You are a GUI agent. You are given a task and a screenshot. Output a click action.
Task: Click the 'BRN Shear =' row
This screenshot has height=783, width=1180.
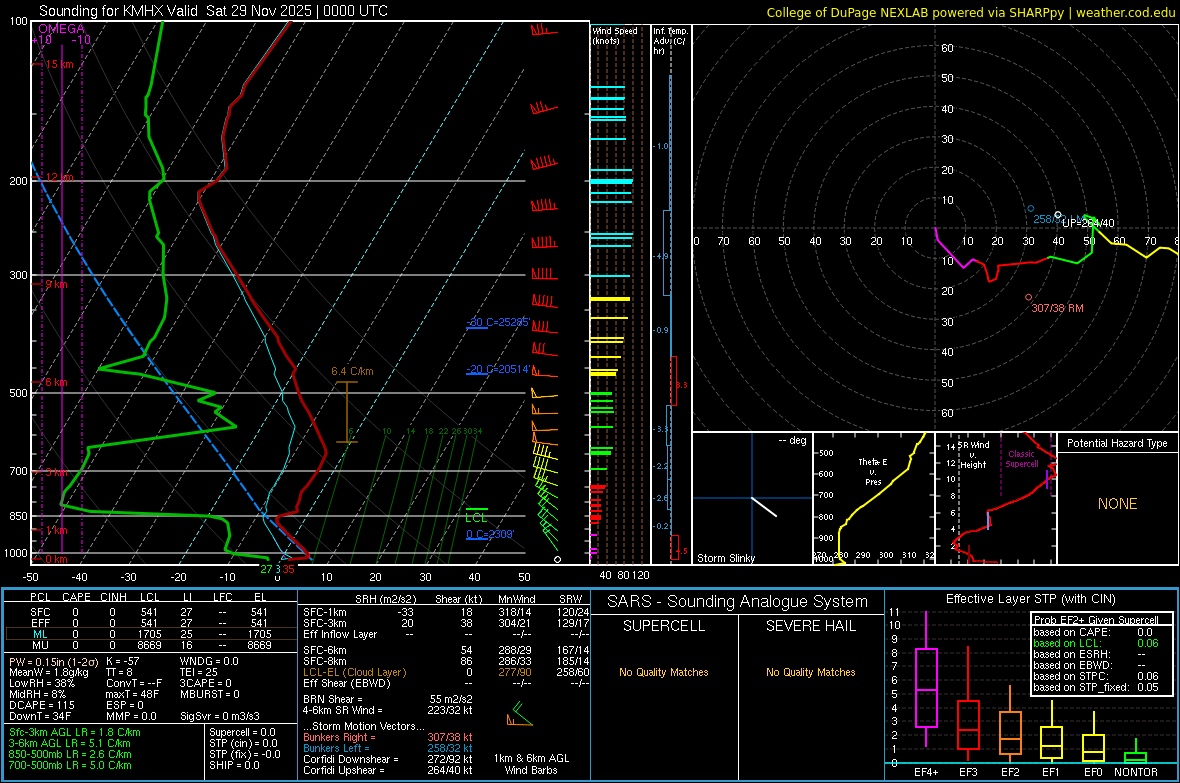coord(388,699)
